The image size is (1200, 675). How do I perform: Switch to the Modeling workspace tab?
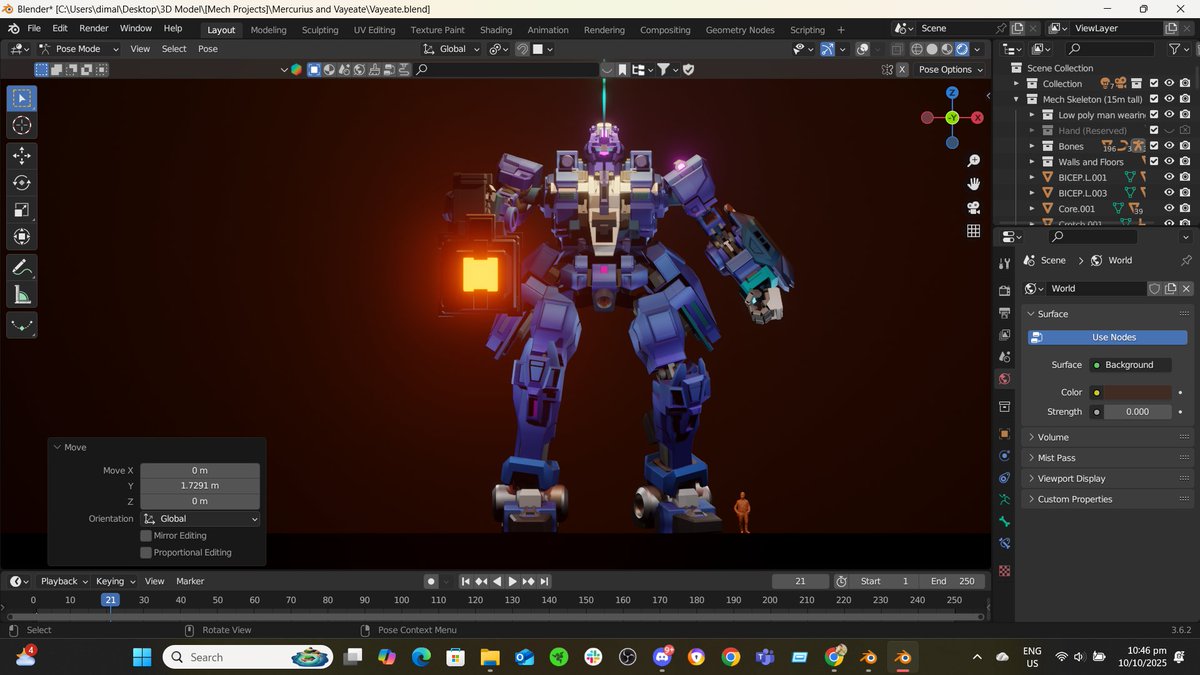(268, 30)
